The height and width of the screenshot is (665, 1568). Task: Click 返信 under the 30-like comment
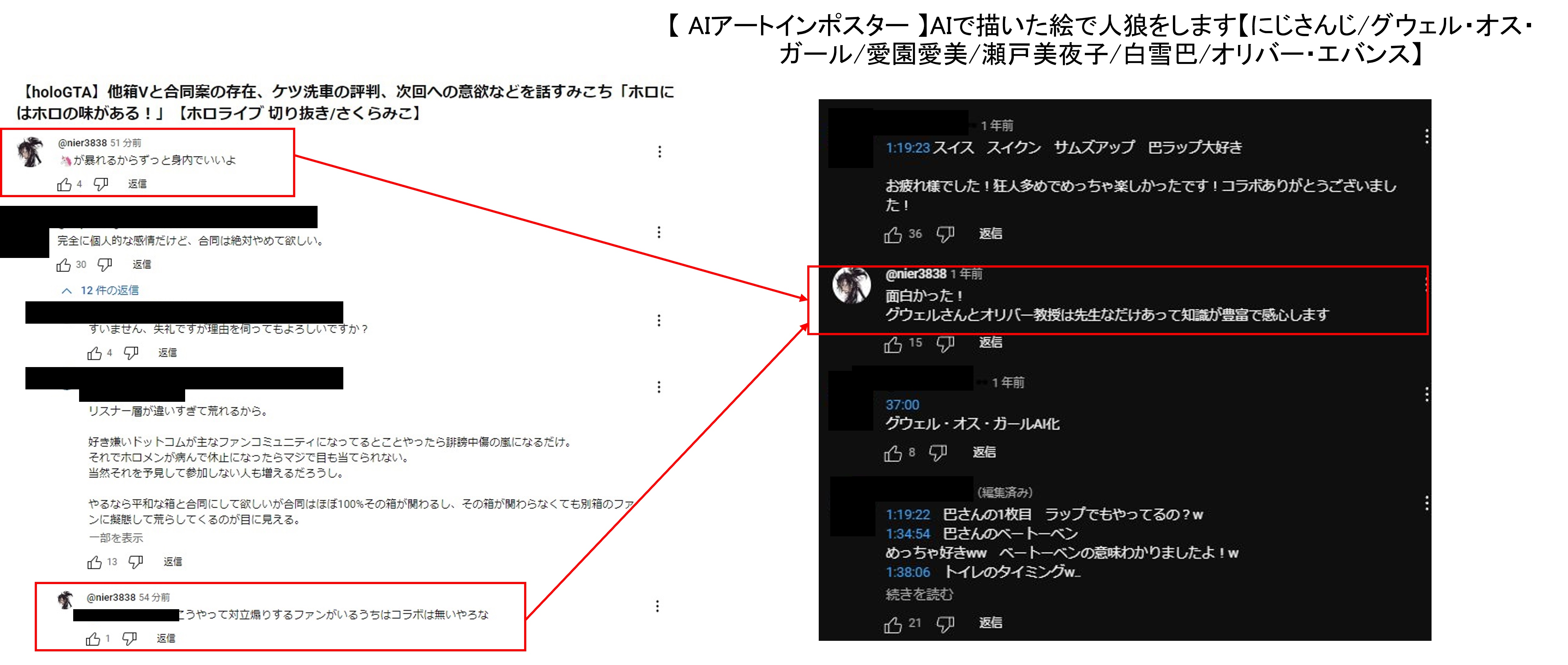142,265
